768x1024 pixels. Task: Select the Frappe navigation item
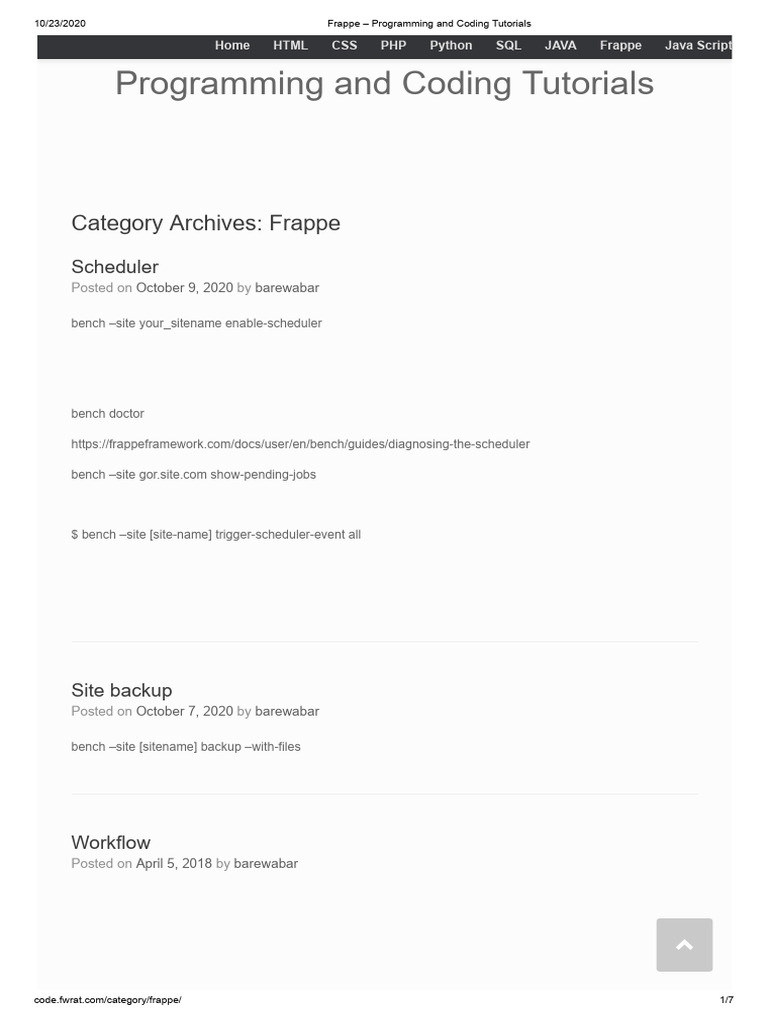click(x=620, y=45)
